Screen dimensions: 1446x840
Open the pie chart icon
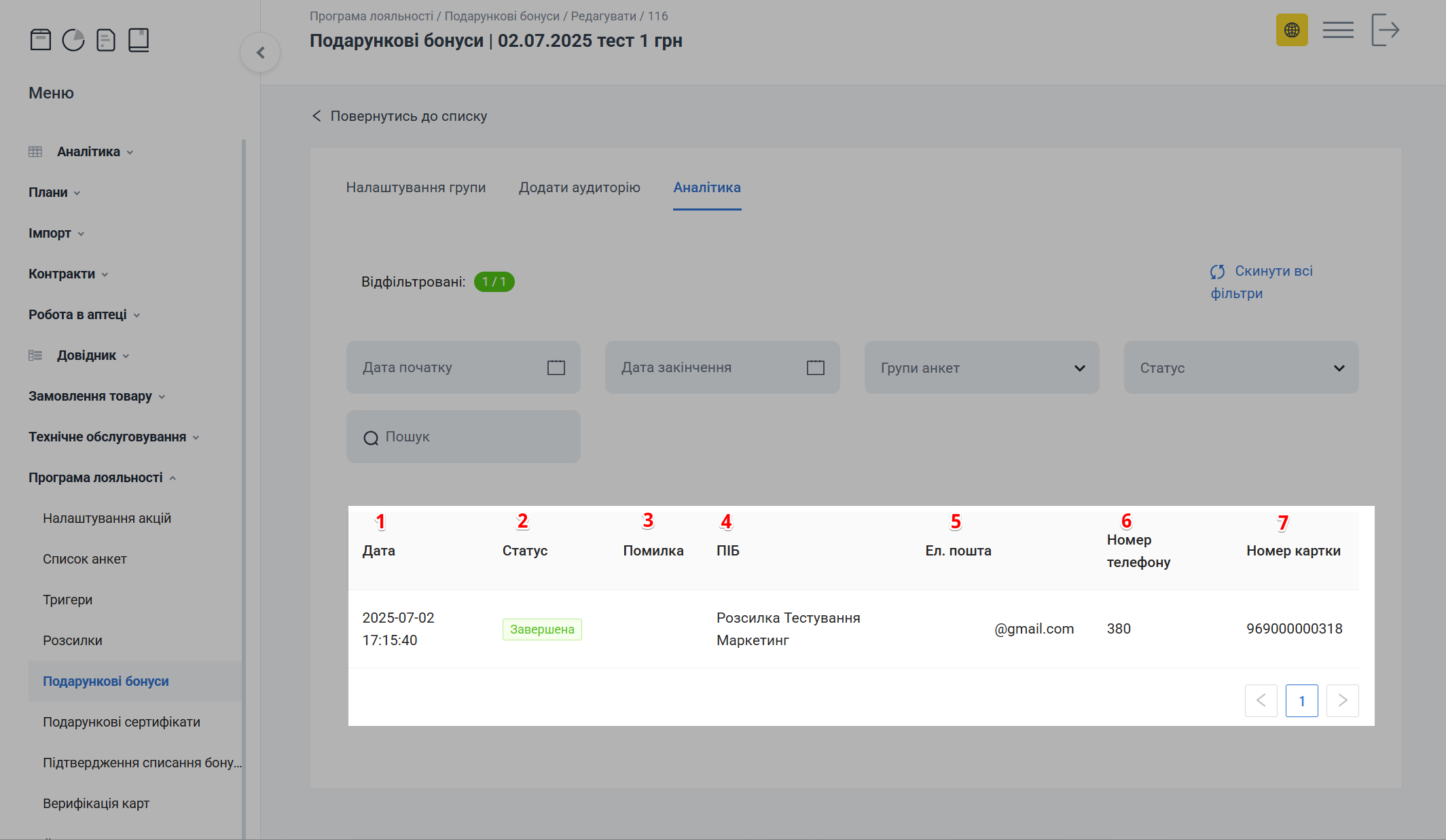(73, 39)
